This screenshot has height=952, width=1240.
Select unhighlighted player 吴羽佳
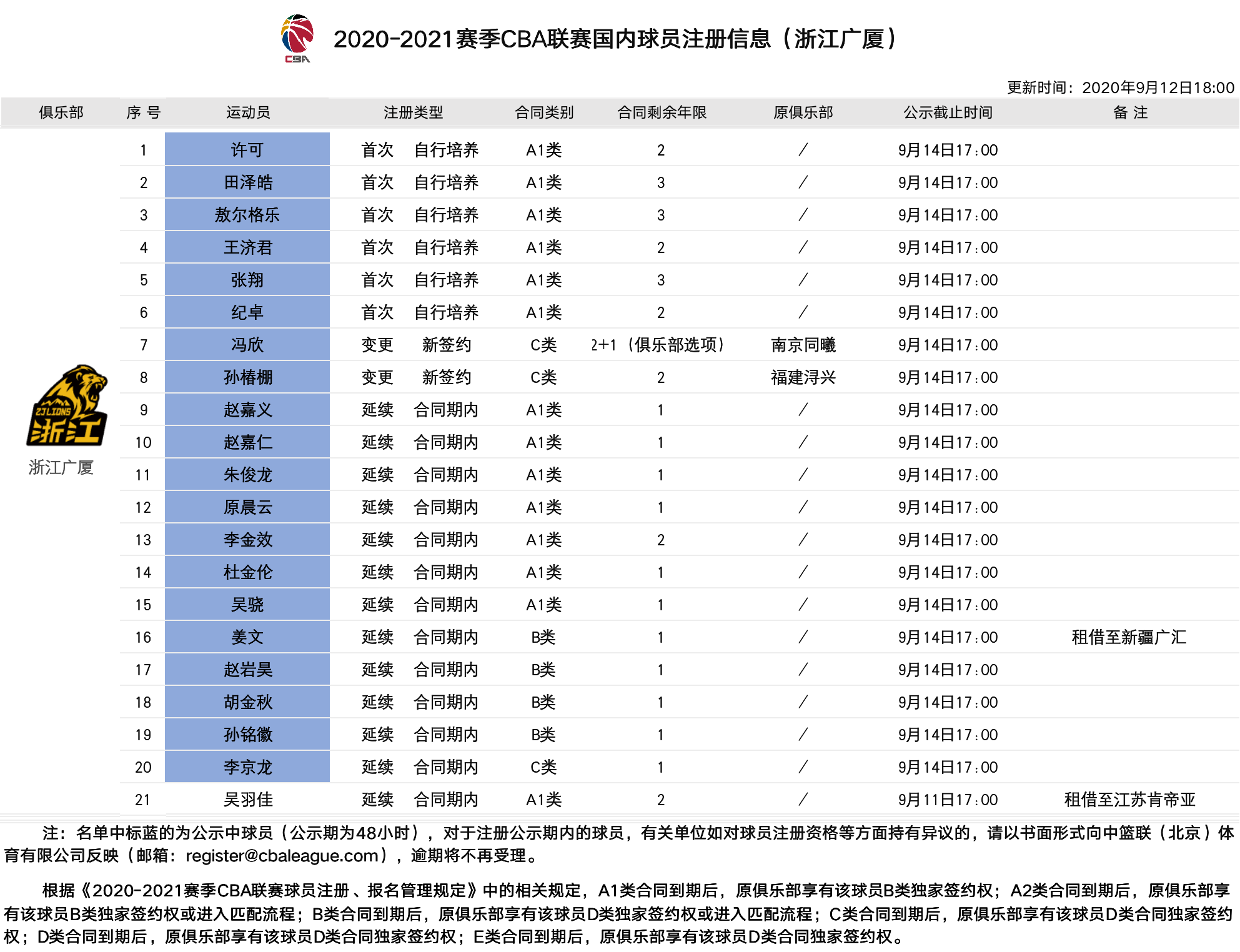(x=248, y=800)
